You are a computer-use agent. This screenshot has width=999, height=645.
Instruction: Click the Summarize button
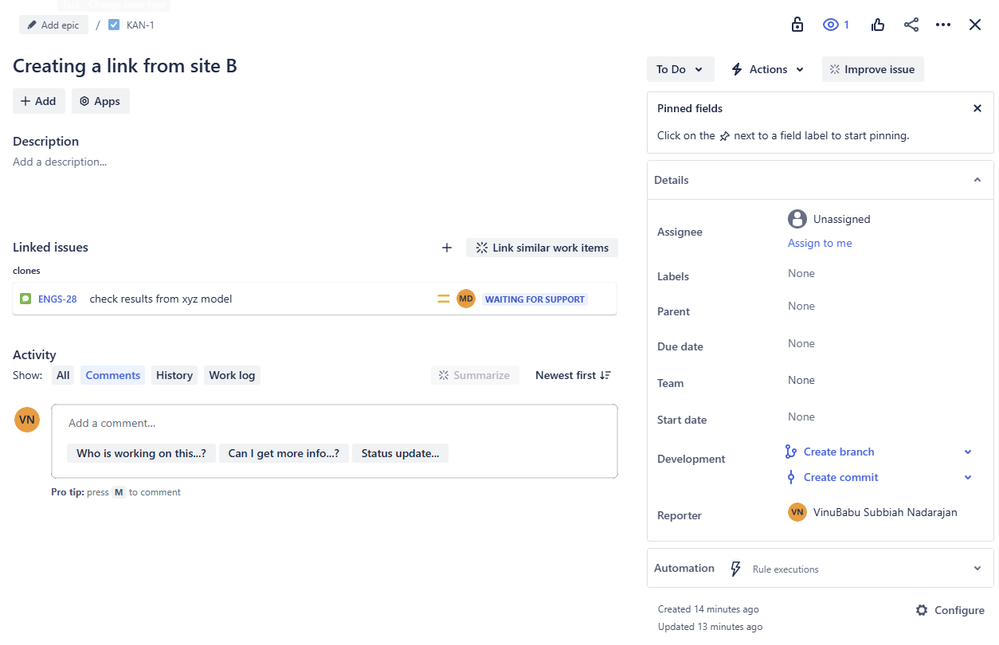pyautogui.click(x=475, y=375)
